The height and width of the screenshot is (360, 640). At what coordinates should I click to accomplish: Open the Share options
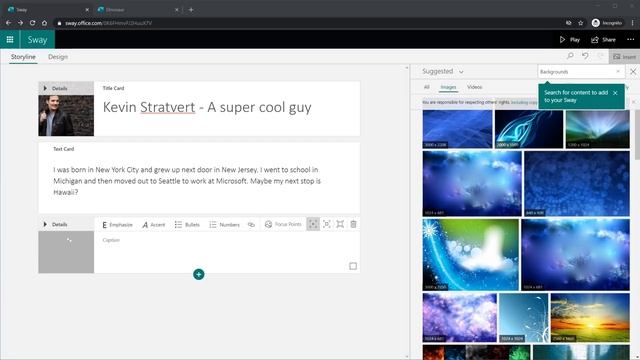click(x=603, y=40)
